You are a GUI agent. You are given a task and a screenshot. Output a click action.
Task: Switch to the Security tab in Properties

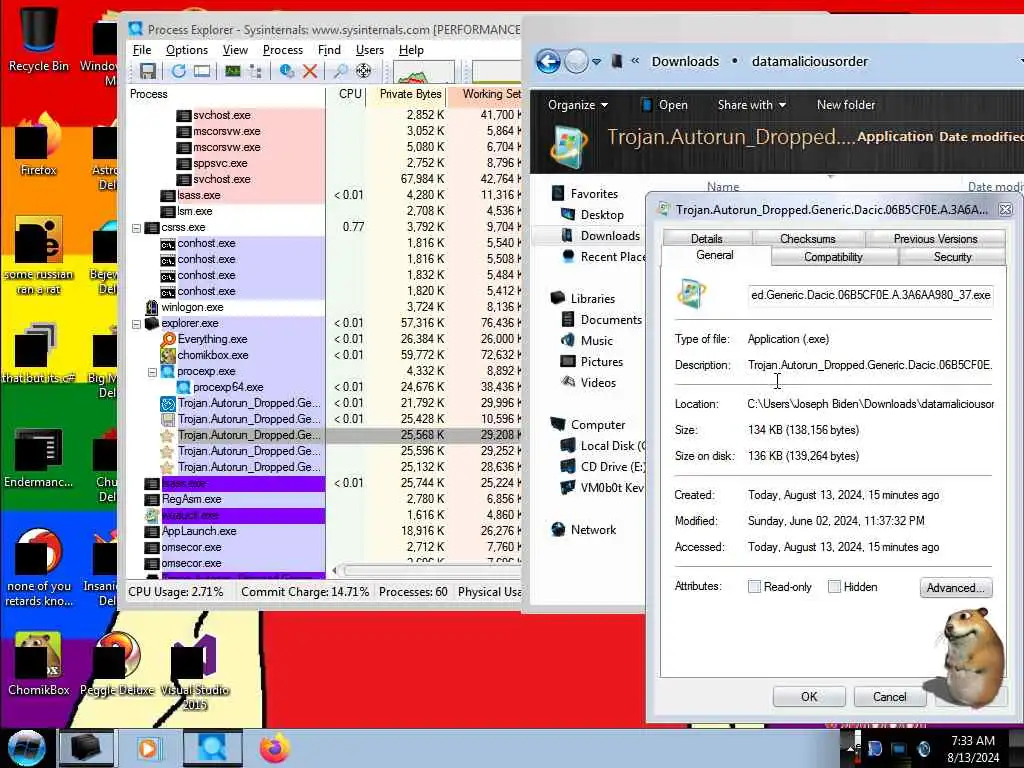pos(952,257)
